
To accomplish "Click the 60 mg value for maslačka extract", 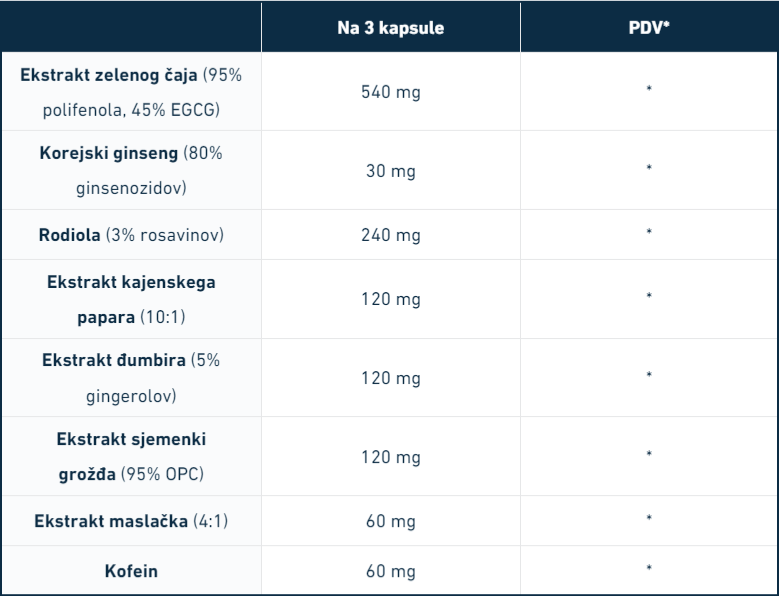I will [x=390, y=521].
